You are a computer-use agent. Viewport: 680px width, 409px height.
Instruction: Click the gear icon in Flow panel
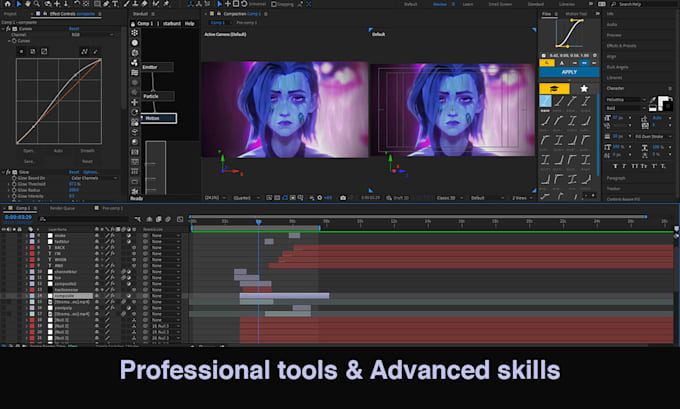pyautogui.click(x=595, y=56)
